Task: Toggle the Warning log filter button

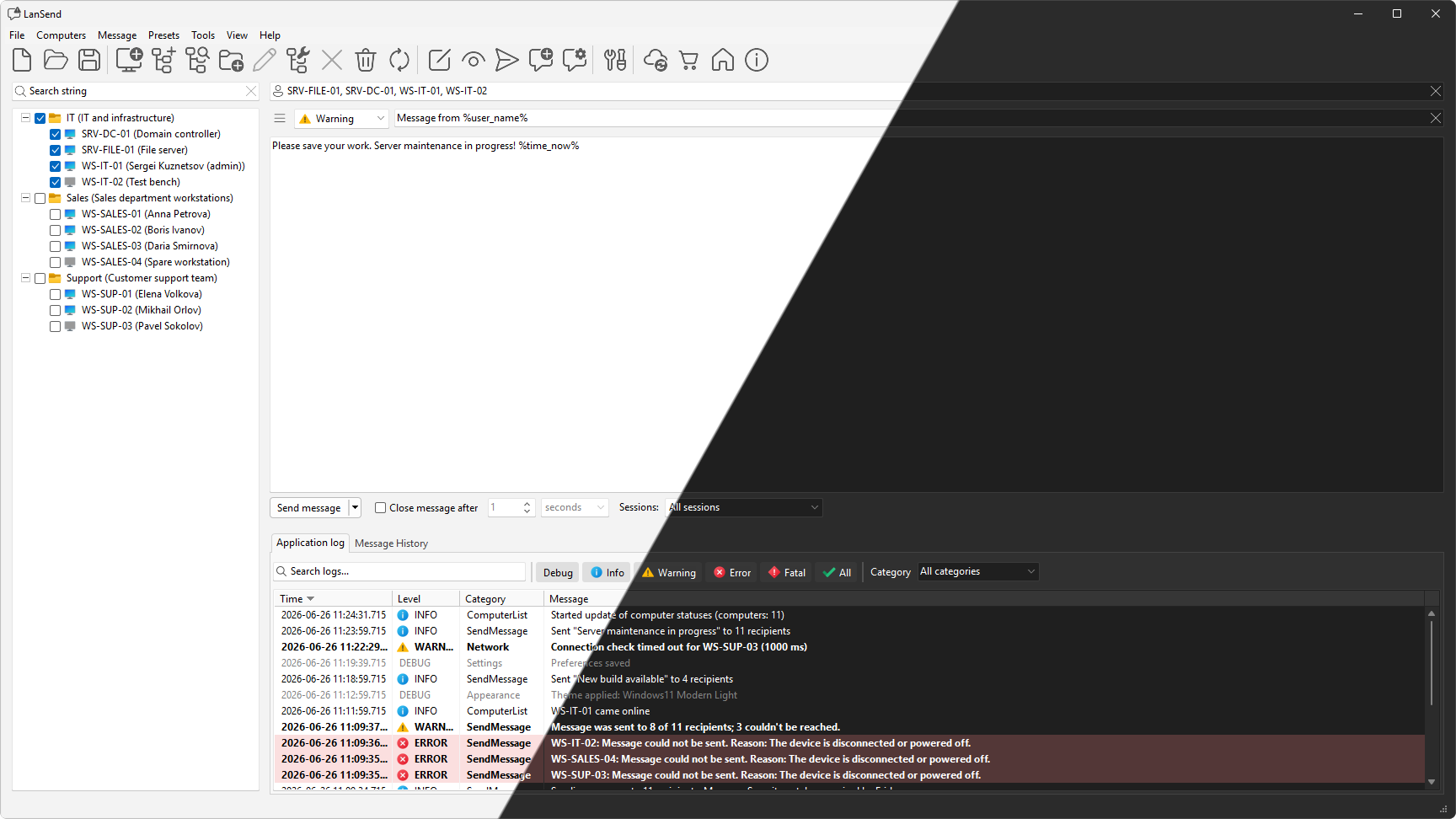Action: (x=669, y=572)
